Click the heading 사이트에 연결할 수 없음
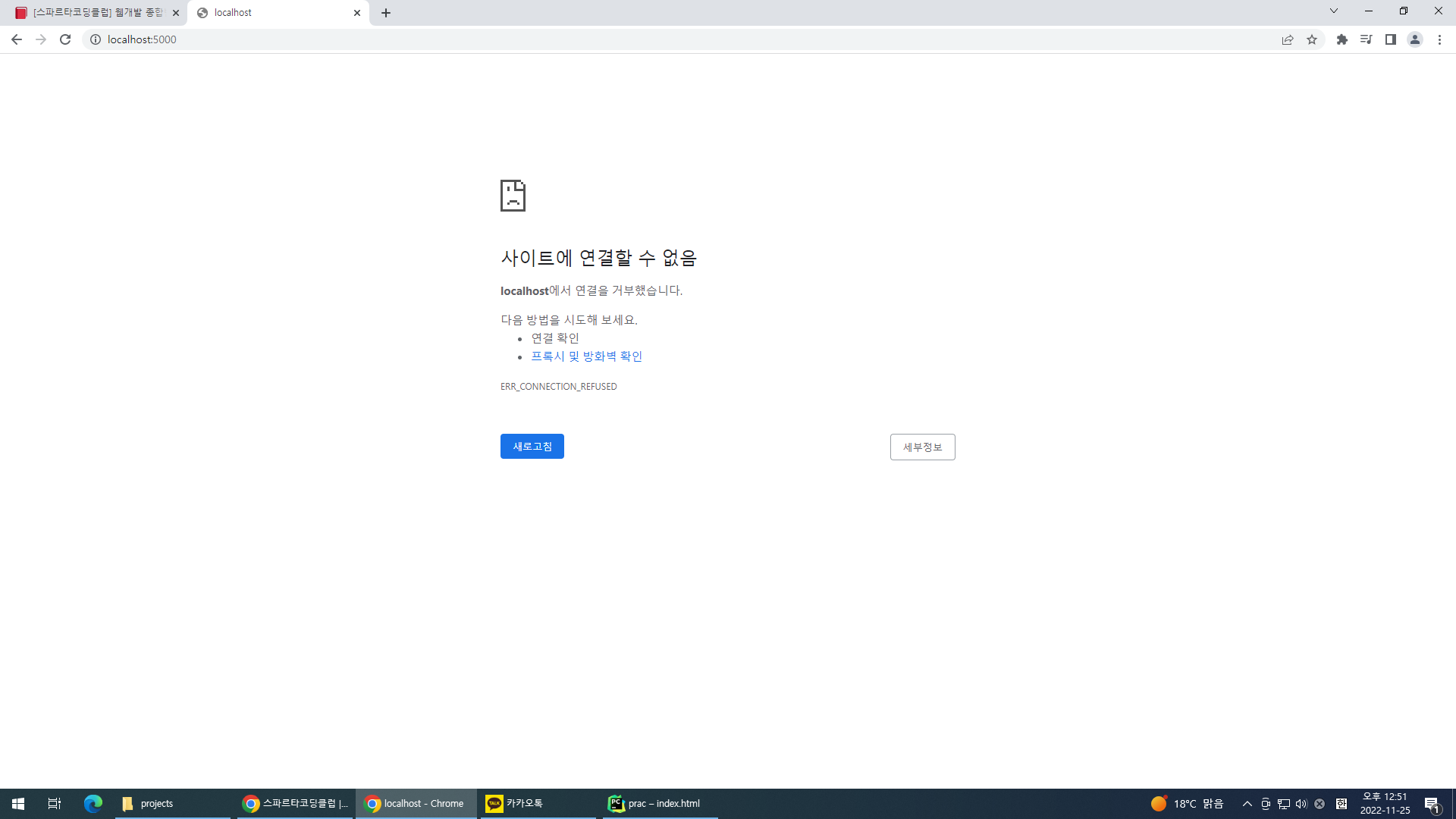Screen dimensions: 1456x819 [598, 258]
